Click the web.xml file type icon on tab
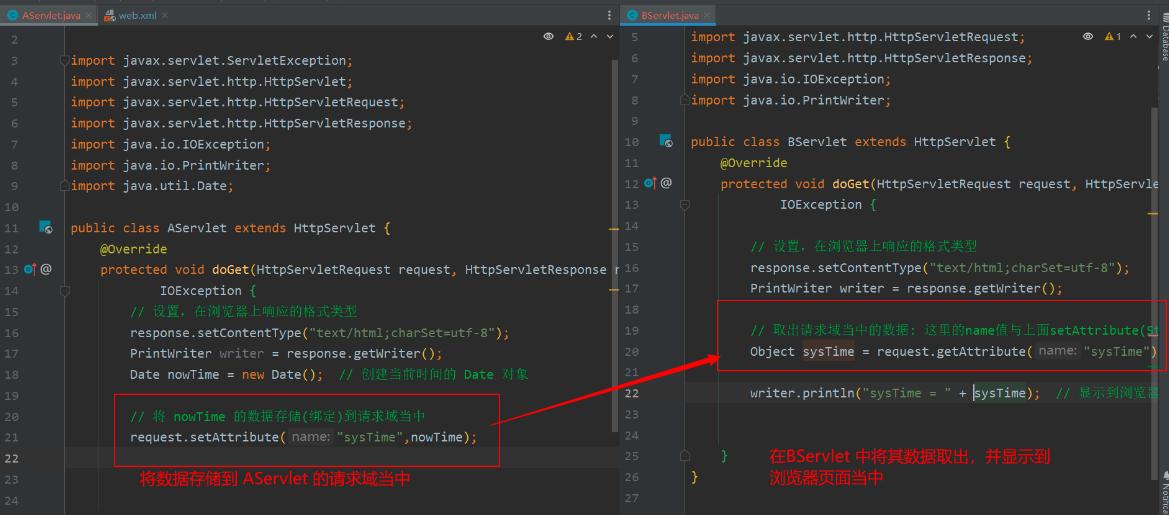Viewport: 1169px width, 515px height. coord(110,15)
